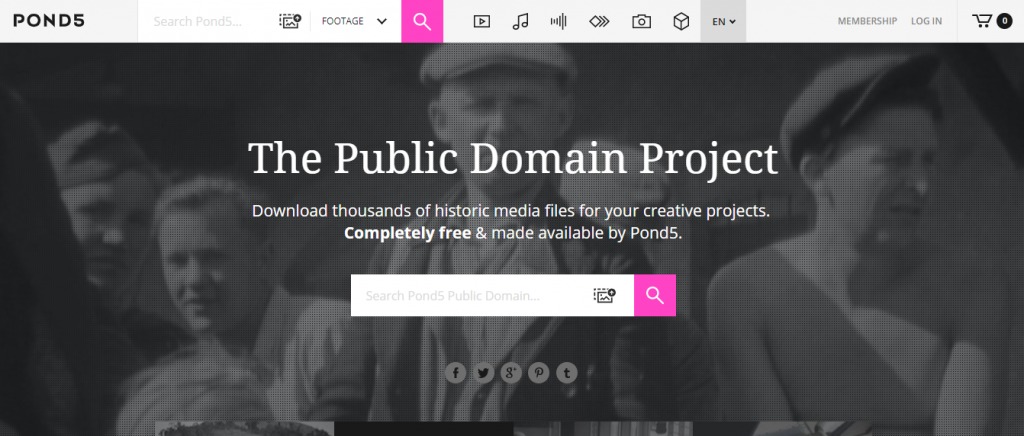Viewport: 1024px width, 436px height.
Task: Share on Twitter
Action: click(x=483, y=373)
